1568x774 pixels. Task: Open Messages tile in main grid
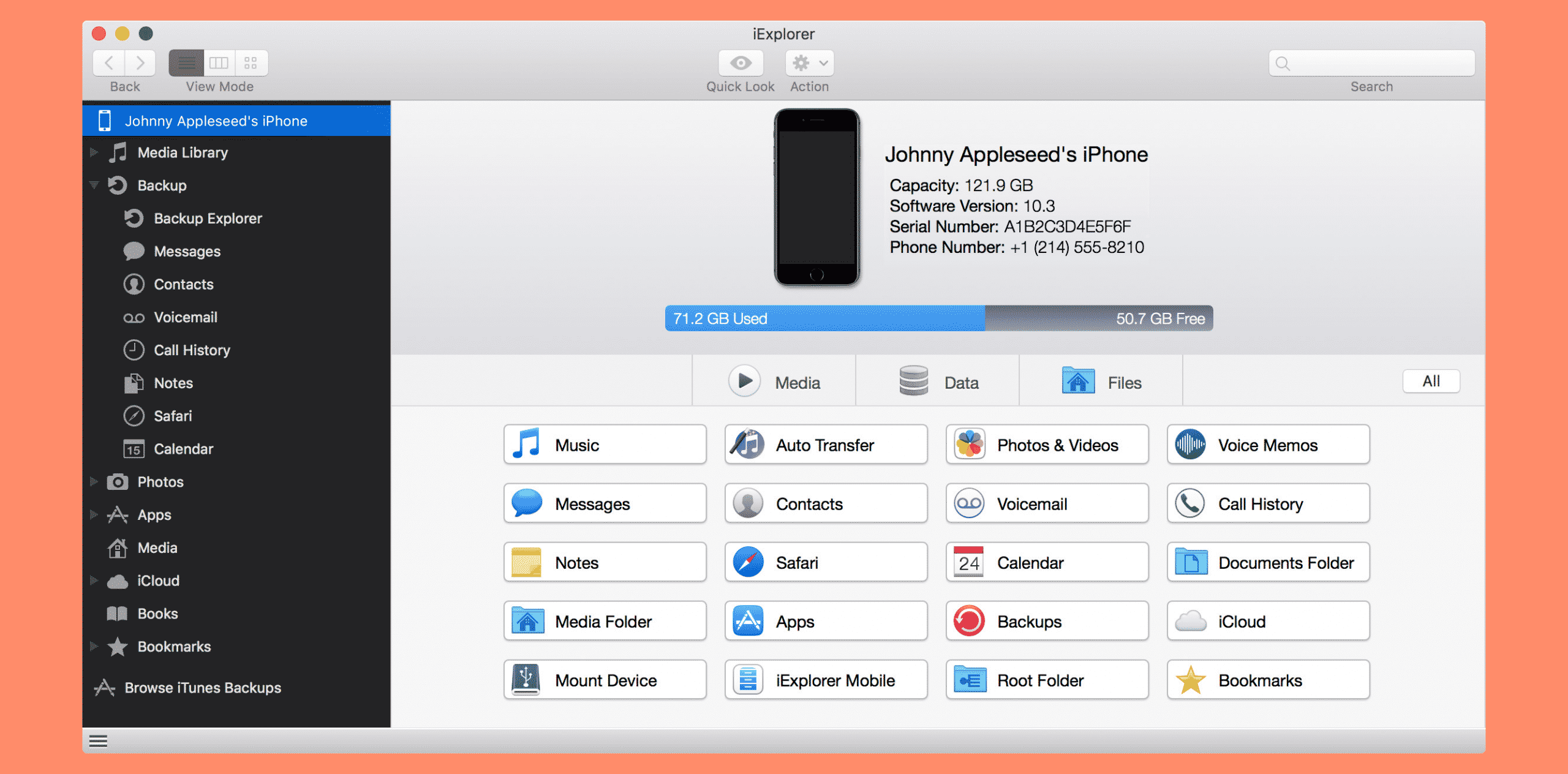[605, 503]
